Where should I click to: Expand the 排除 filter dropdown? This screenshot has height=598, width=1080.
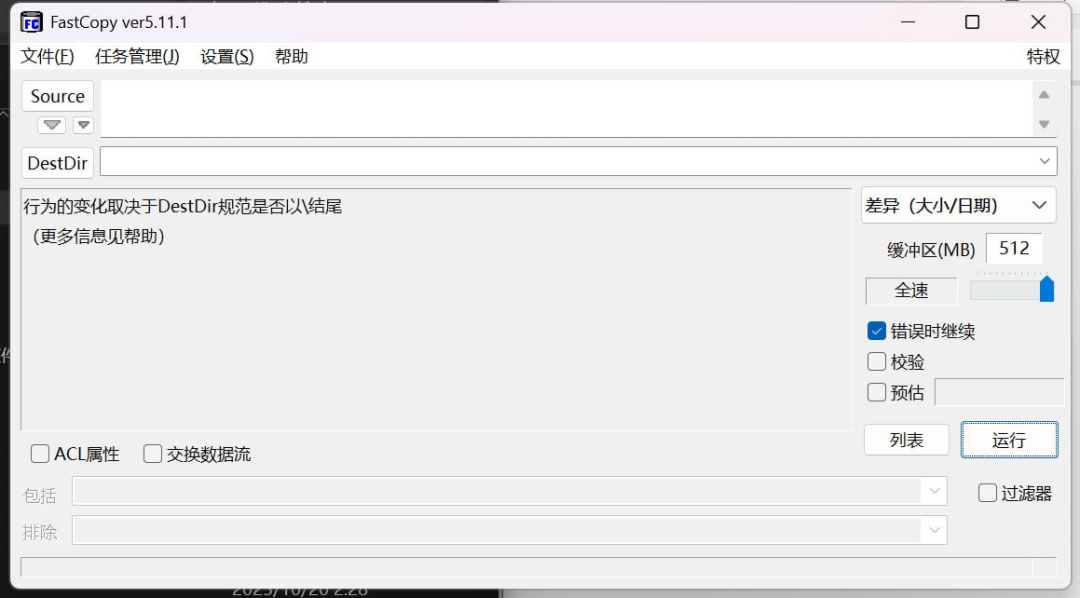pos(934,530)
